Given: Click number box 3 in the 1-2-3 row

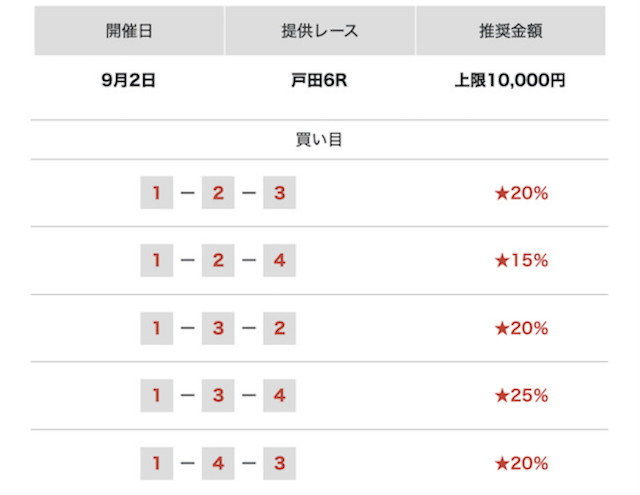Looking at the screenshot, I should [x=279, y=193].
